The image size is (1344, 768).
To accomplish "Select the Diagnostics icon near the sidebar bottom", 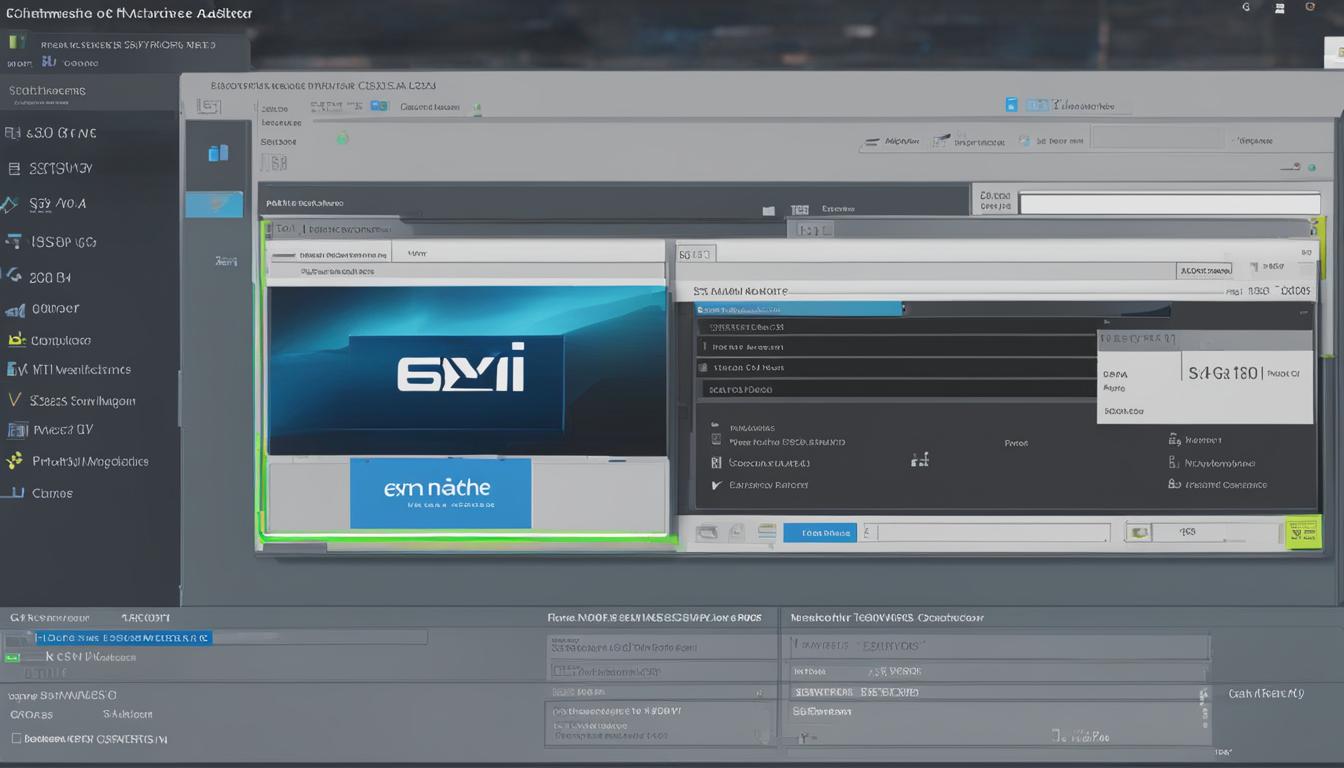I will point(18,461).
